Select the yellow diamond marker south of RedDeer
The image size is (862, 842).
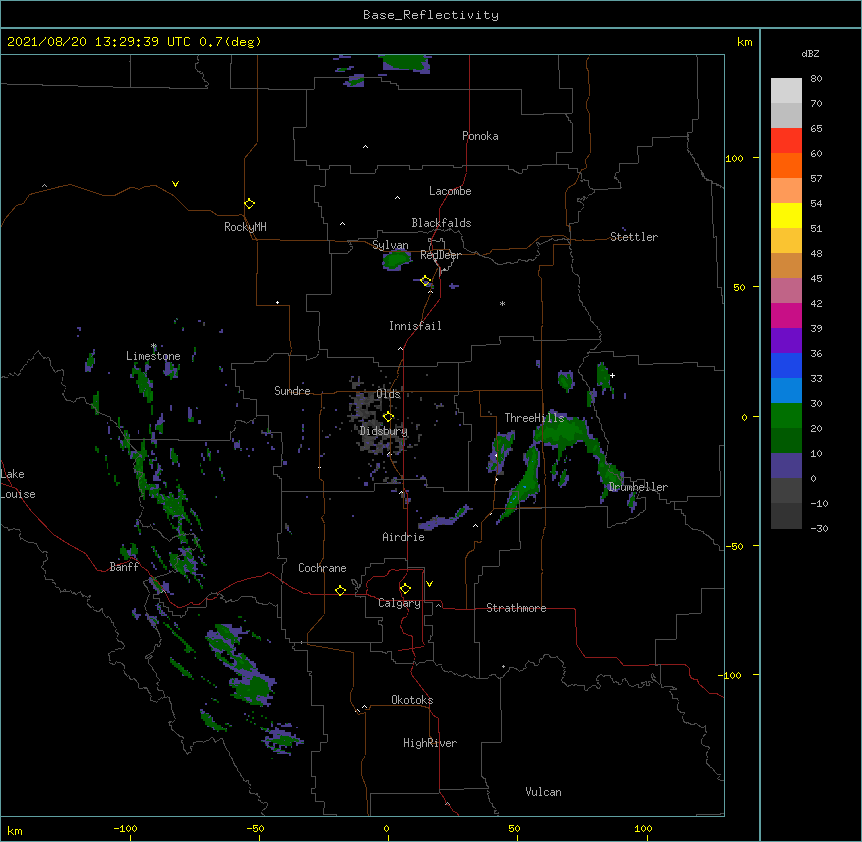tap(426, 281)
